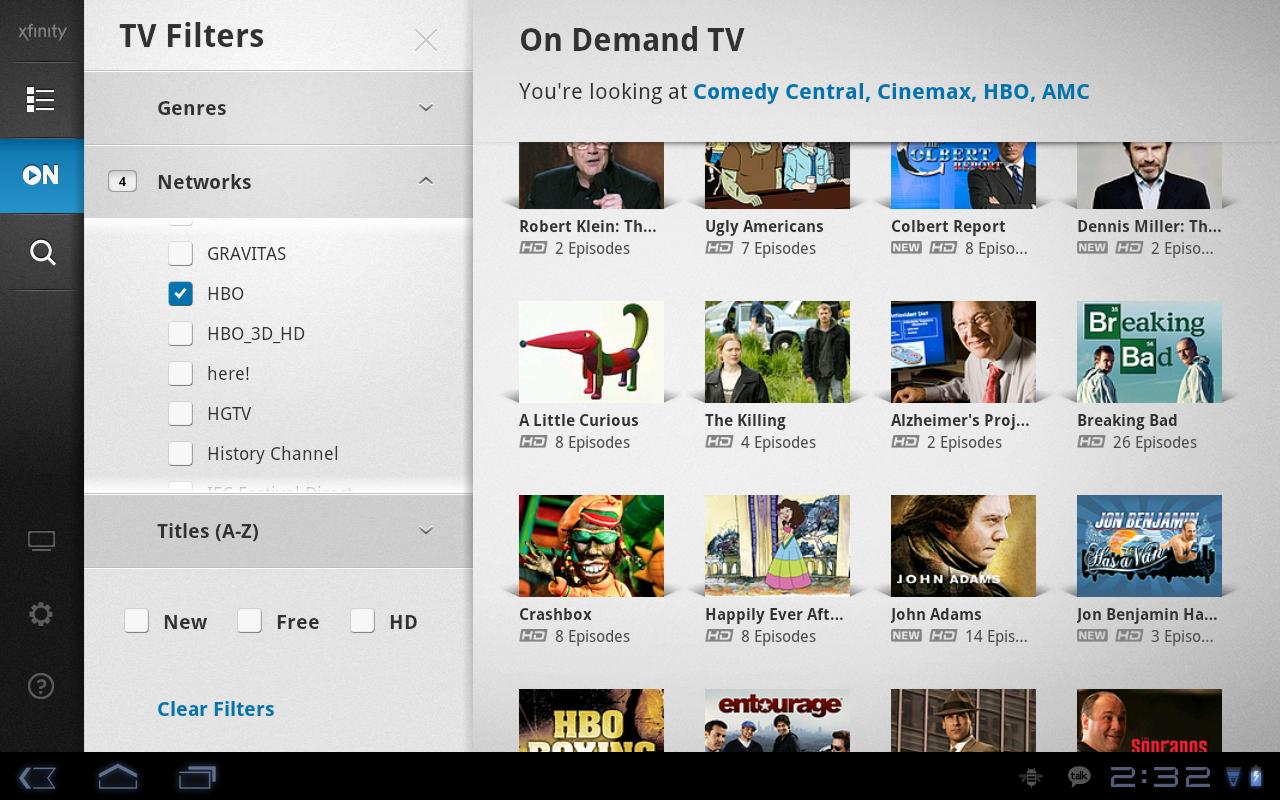
Task: Click '7 Episodes' under Ugly Americans
Action: (x=778, y=249)
